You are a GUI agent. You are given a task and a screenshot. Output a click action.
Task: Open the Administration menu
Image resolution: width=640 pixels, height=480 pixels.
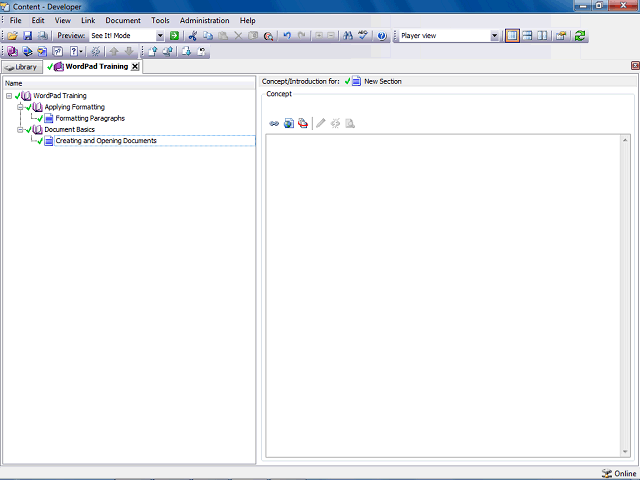point(204,20)
